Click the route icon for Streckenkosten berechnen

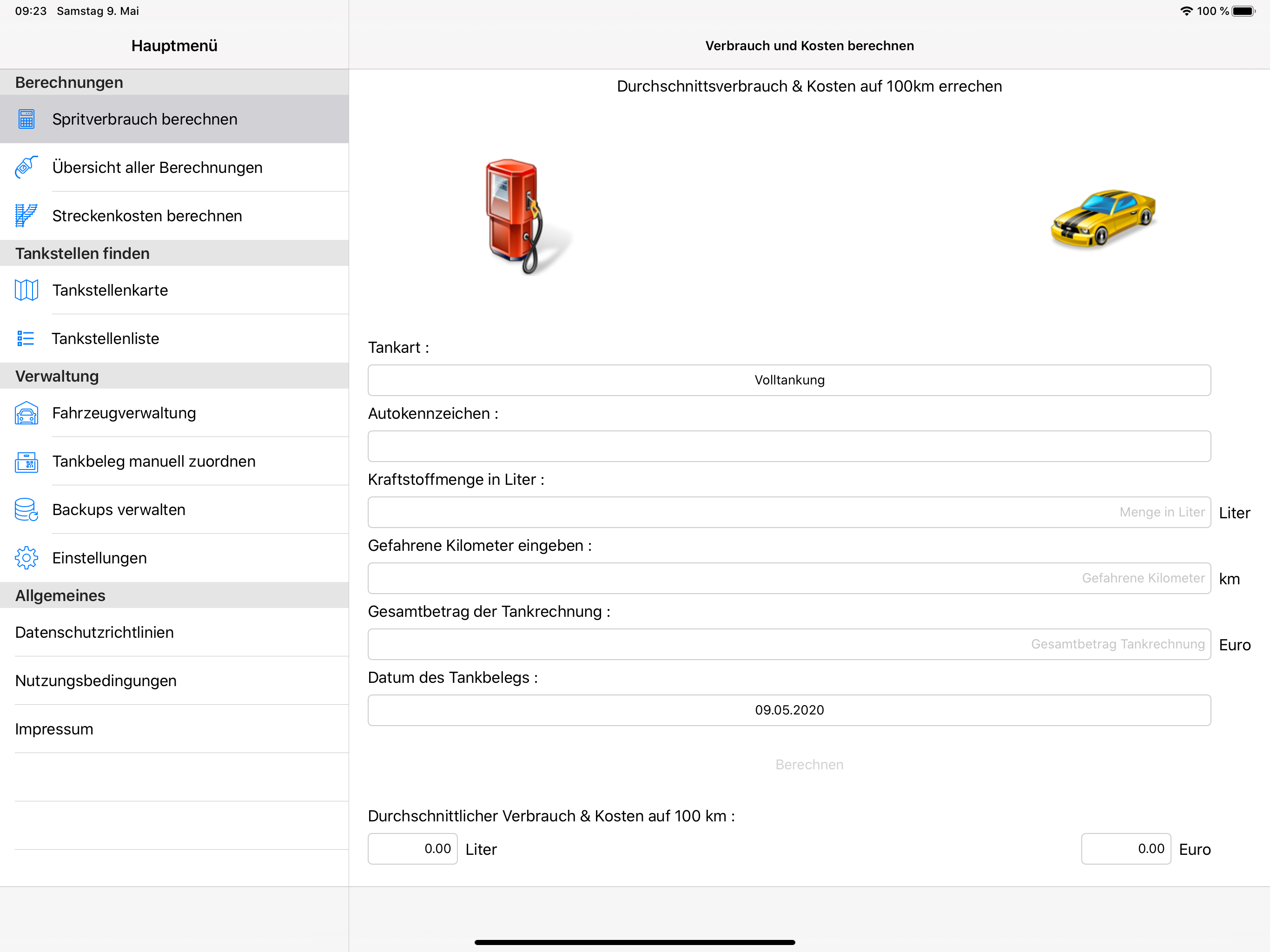tap(26, 215)
